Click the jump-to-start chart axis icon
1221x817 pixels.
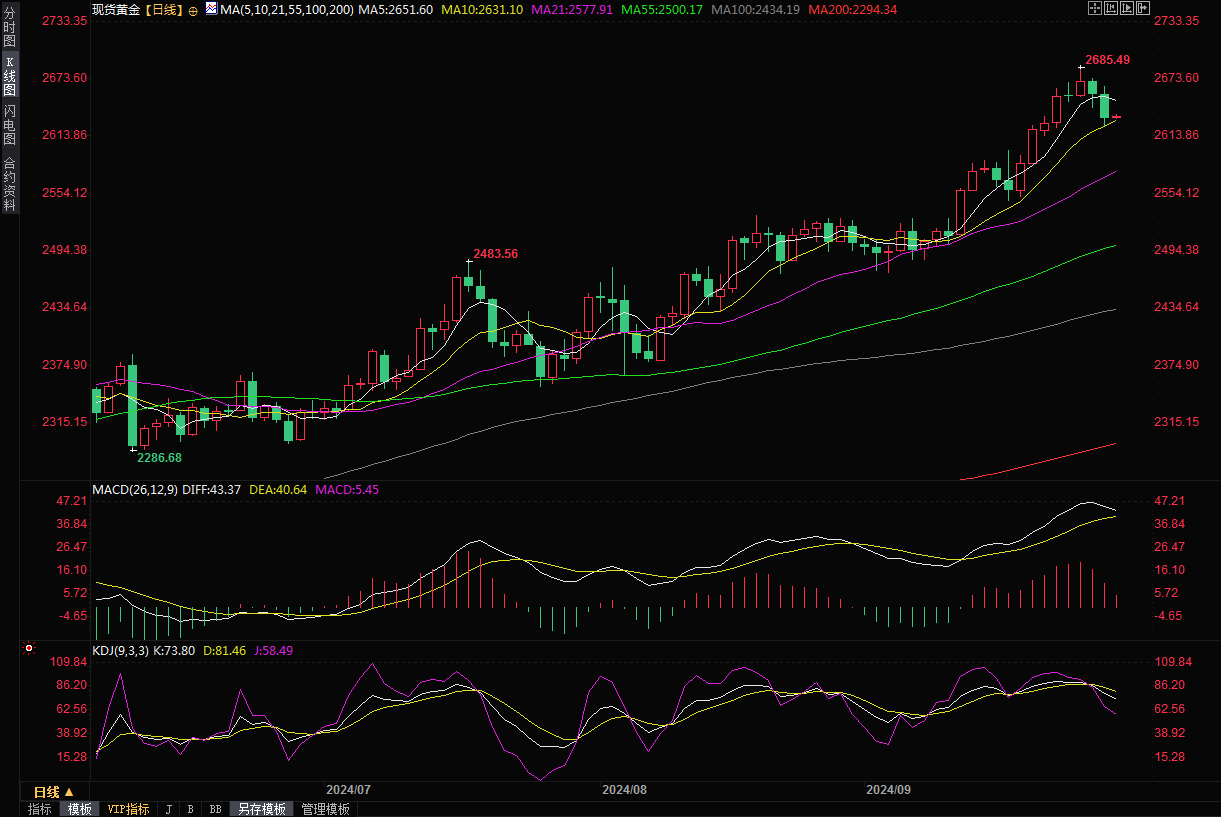(1112, 9)
